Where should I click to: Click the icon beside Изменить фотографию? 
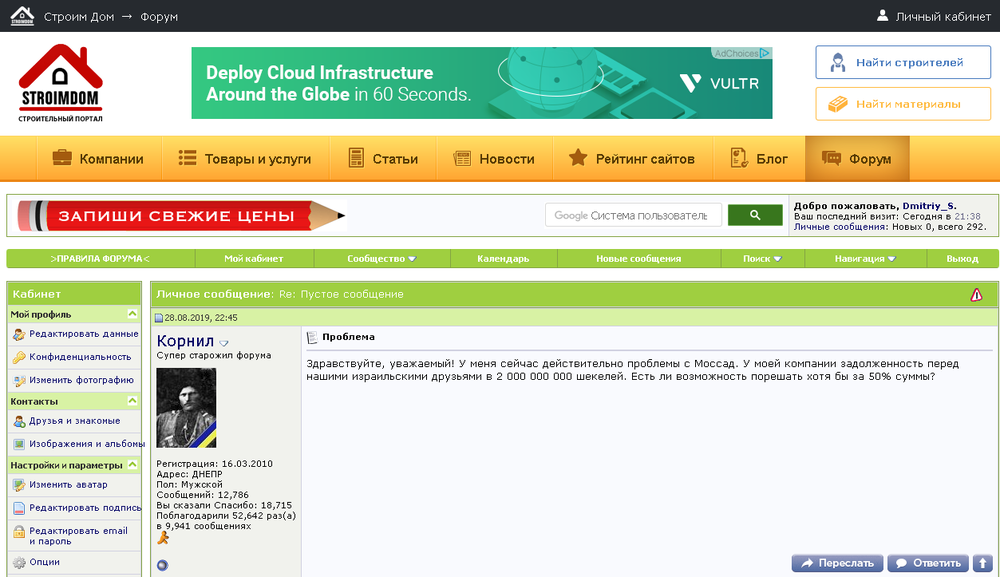(19, 381)
